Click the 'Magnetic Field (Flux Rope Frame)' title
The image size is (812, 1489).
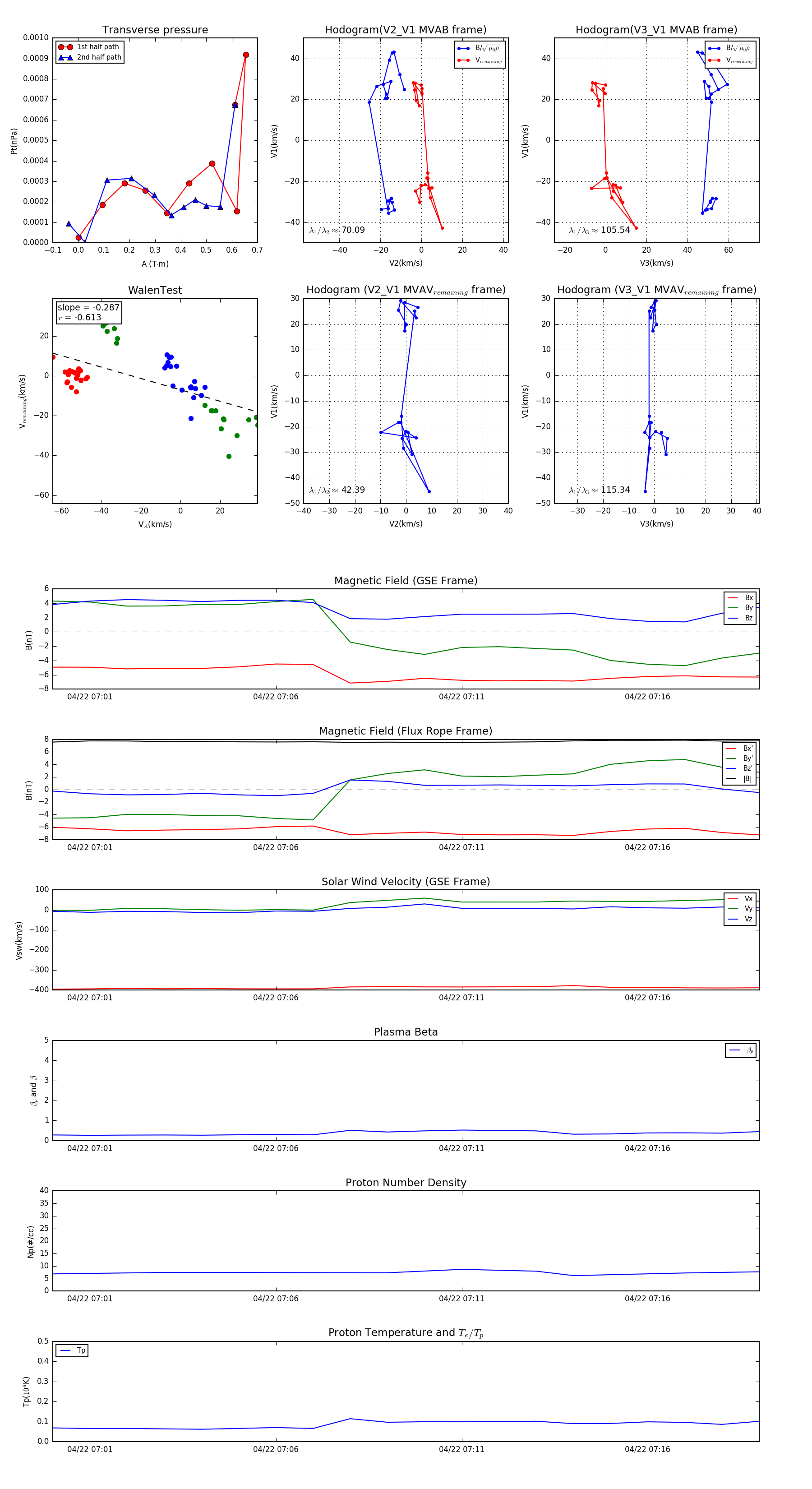(x=406, y=731)
